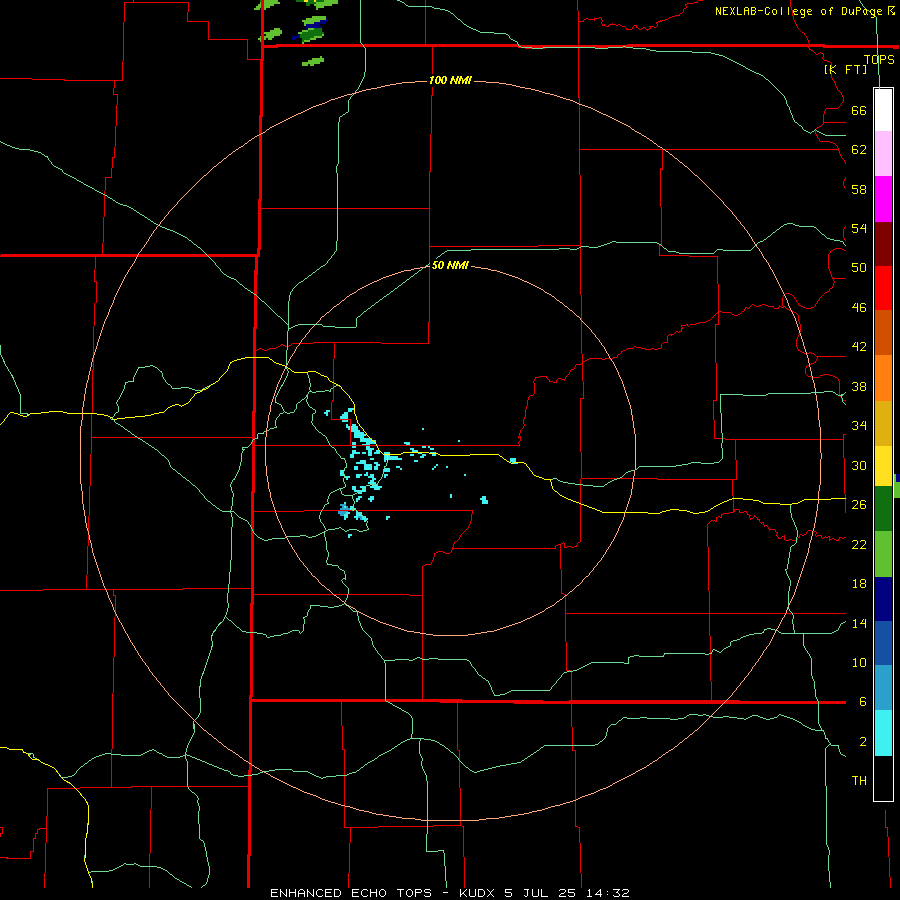This screenshot has height=900, width=900.
Task: Pick the bright red legend swatch
Action: tap(883, 288)
